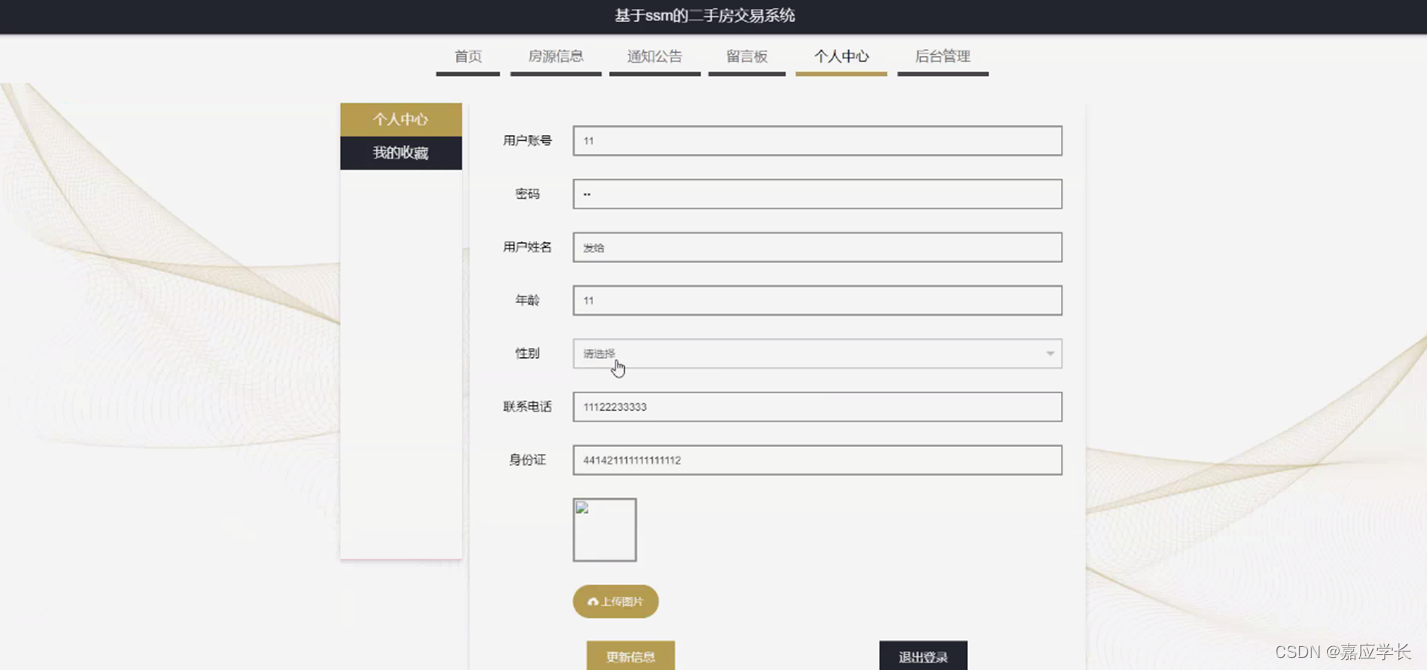Image resolution: width=1427 pixels, height=670 pixels.
Task: Click the 更新信息 button
Action: pos(631,656)
